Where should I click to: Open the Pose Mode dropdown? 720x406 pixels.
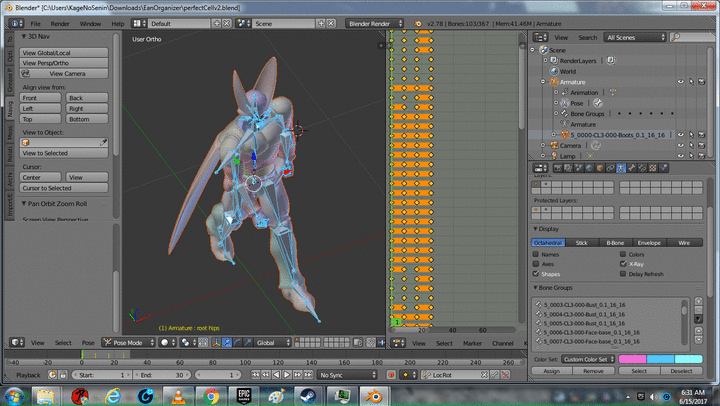[129, 343]
